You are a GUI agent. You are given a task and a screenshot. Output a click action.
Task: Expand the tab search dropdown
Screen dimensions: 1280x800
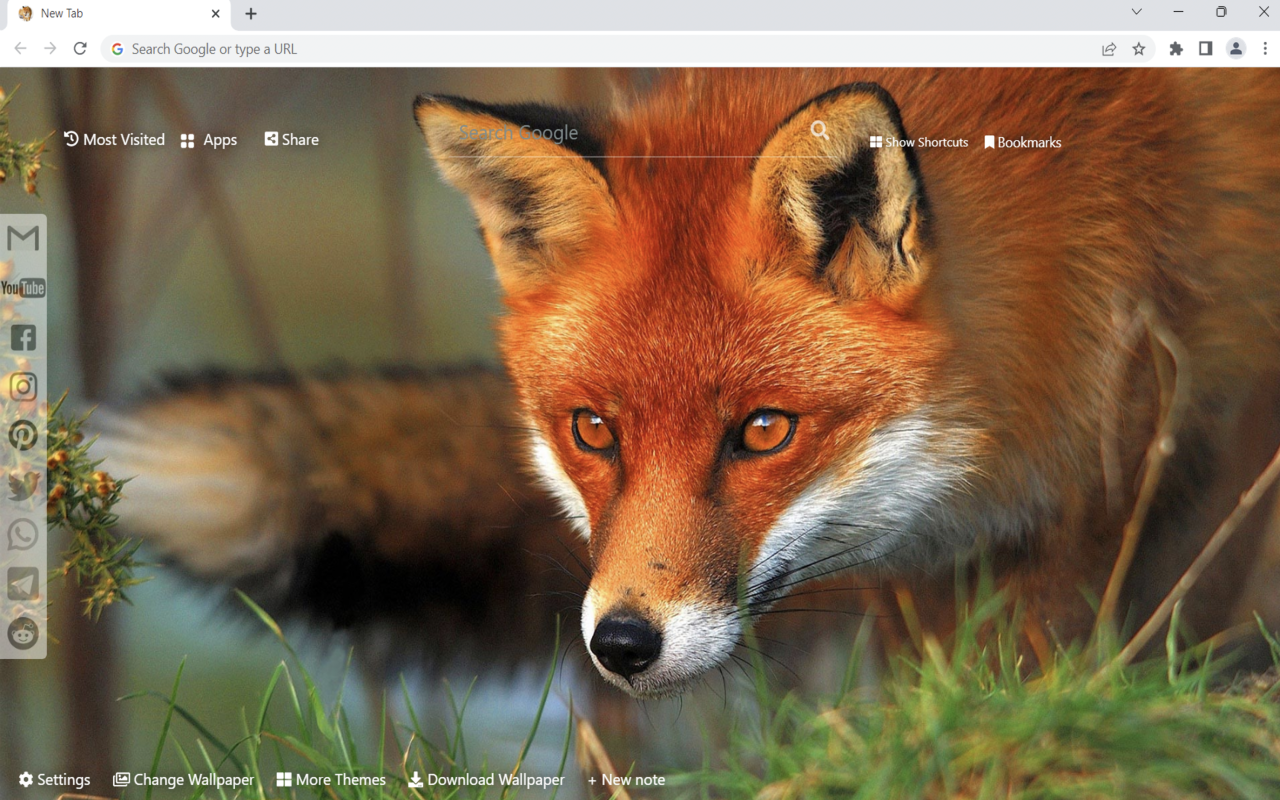[1137, 12]
